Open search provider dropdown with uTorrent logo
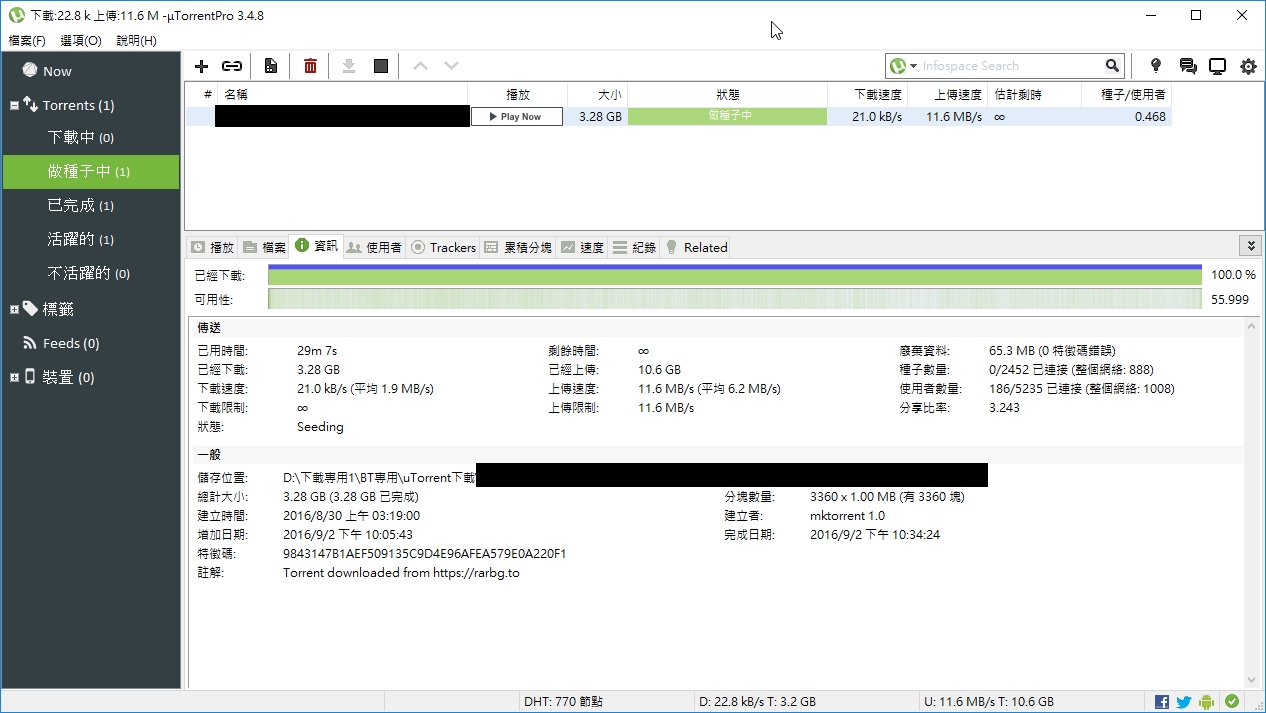1266x713 pixels. pos(902,66)
